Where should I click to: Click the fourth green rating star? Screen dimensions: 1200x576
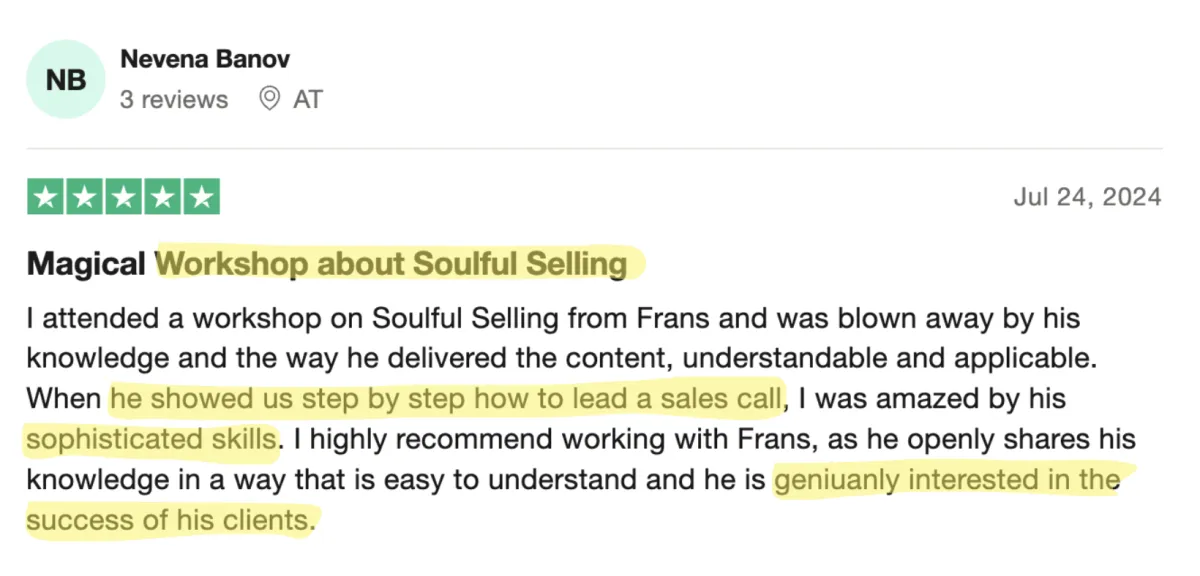coord(162,197)
